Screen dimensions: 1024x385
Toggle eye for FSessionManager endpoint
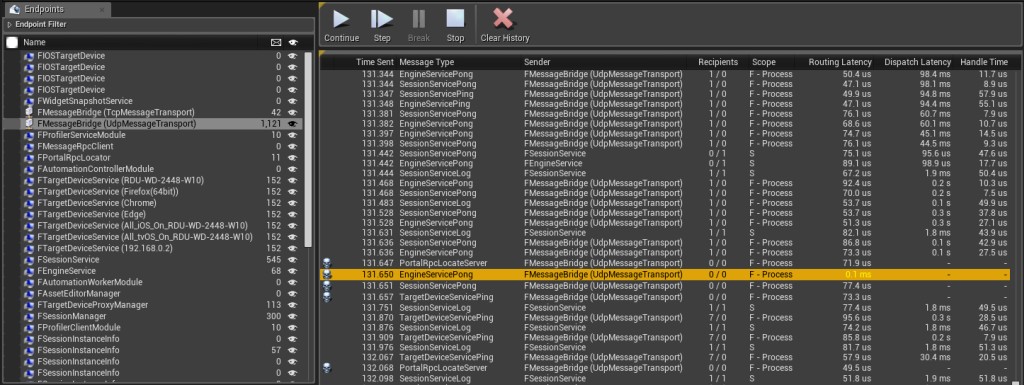293,316
